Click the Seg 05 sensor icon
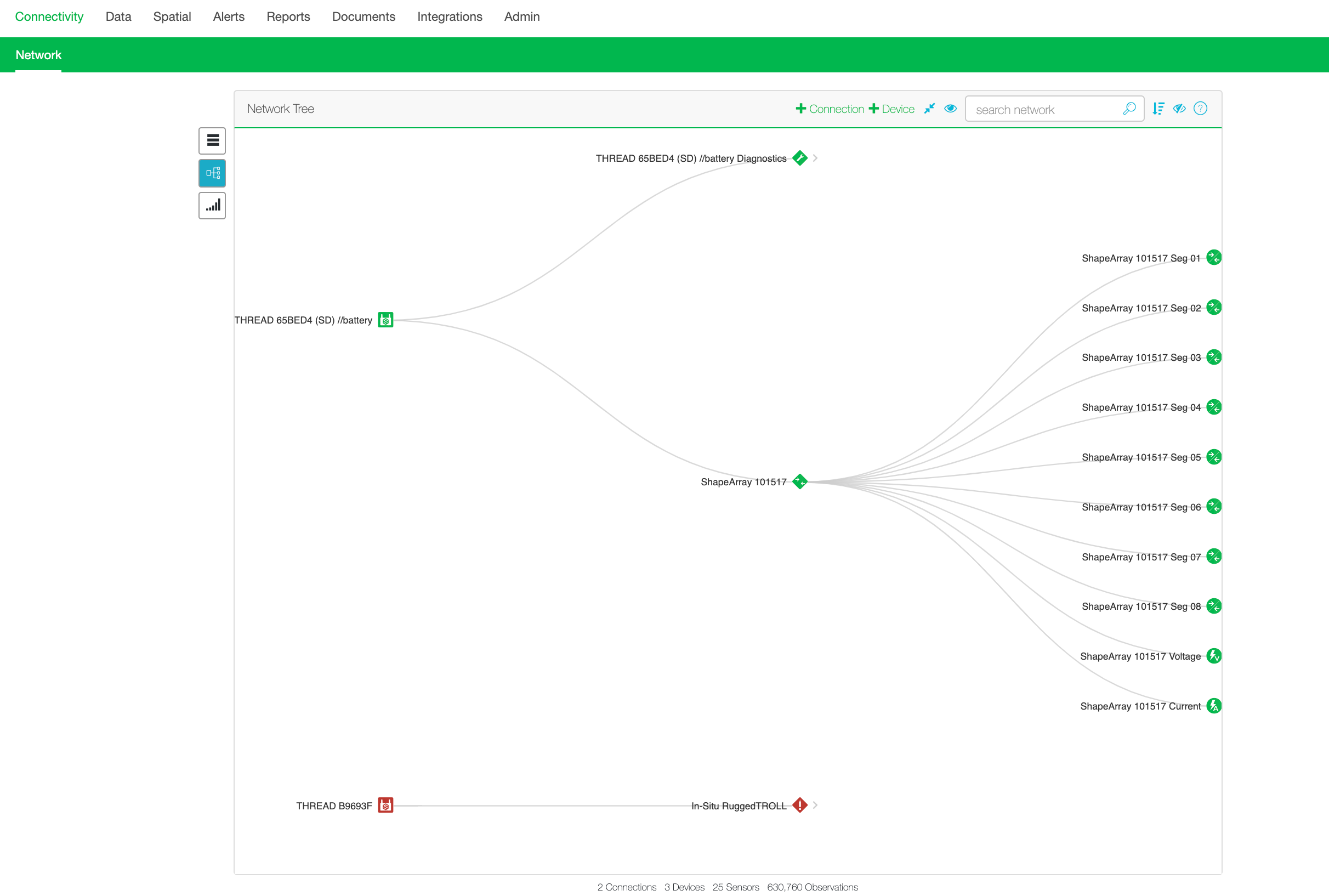Image resolution: width=1329 pixels, height=896 pixels. click(x=1213, y=457)
